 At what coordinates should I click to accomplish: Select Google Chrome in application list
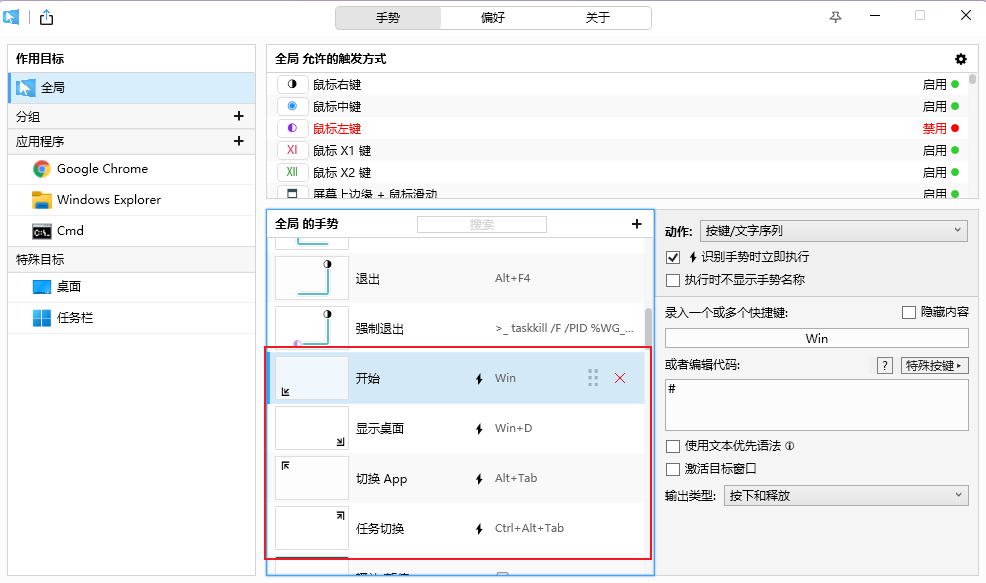(x=131, y=169)
